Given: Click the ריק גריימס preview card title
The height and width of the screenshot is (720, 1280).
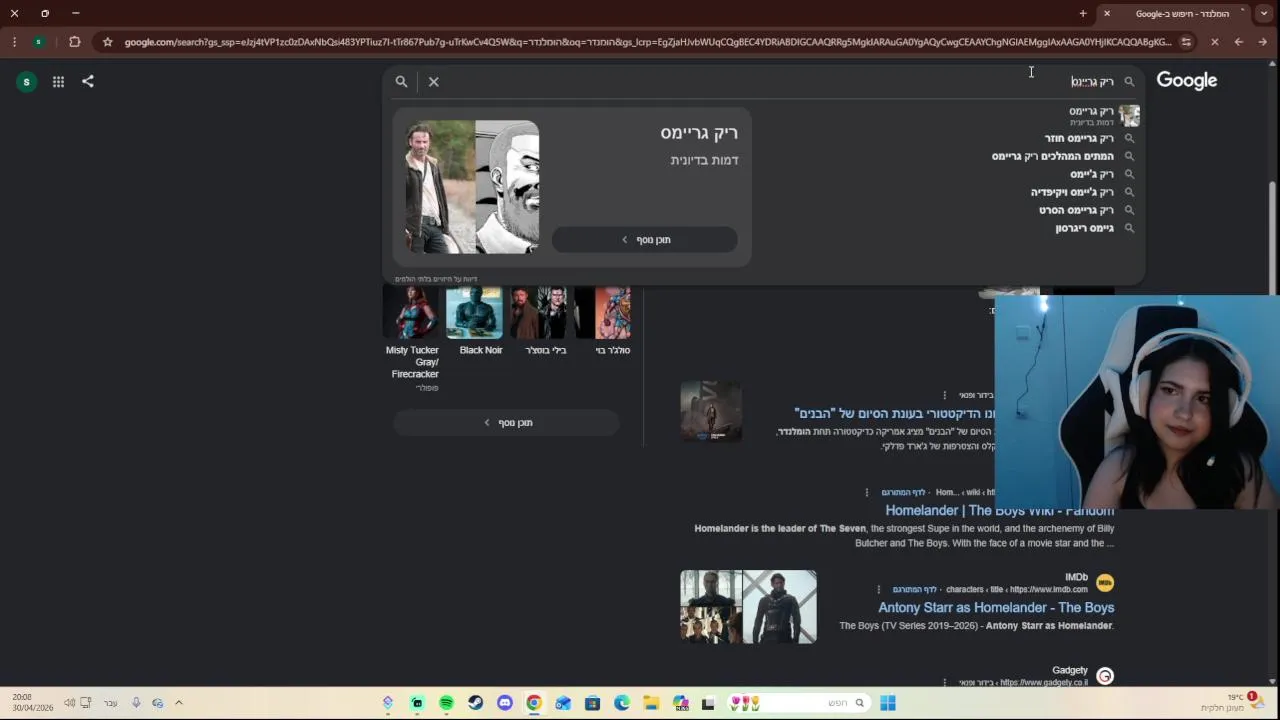Looking at the screenshot, I should 699,133.
